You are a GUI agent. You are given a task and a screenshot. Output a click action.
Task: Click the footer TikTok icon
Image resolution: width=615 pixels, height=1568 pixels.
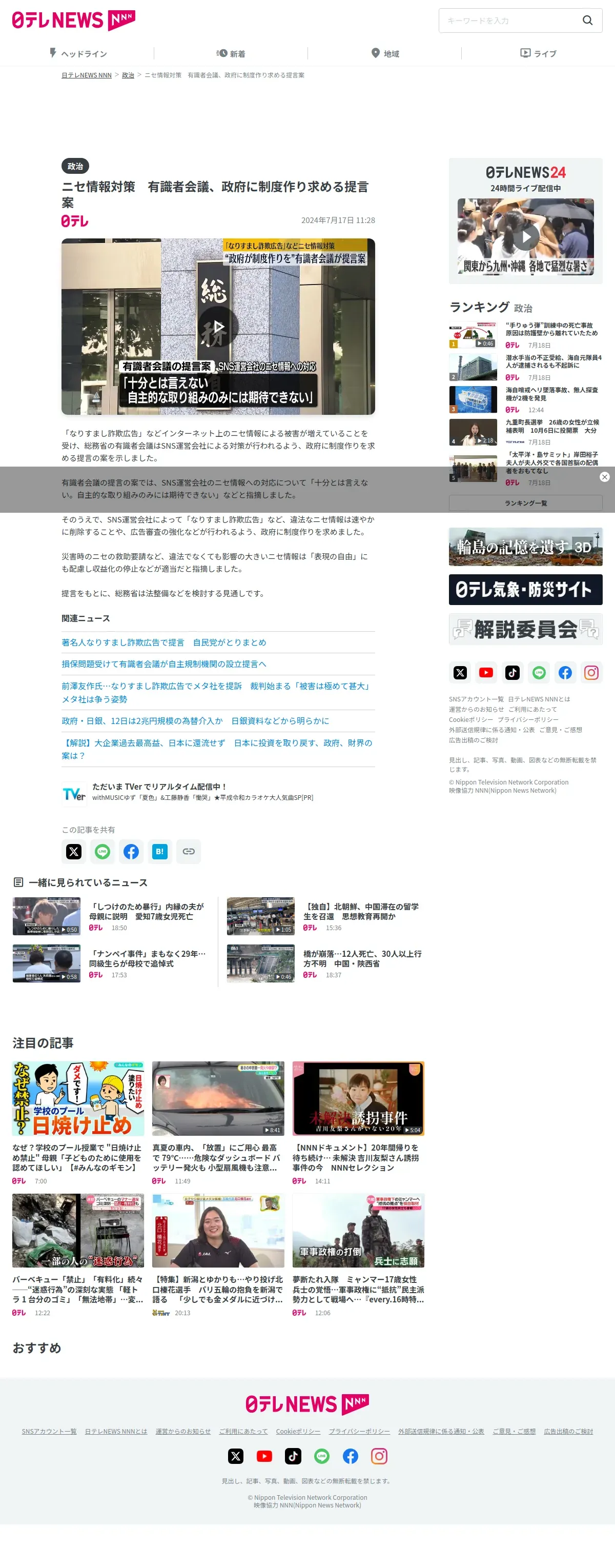click(293, 1455)
